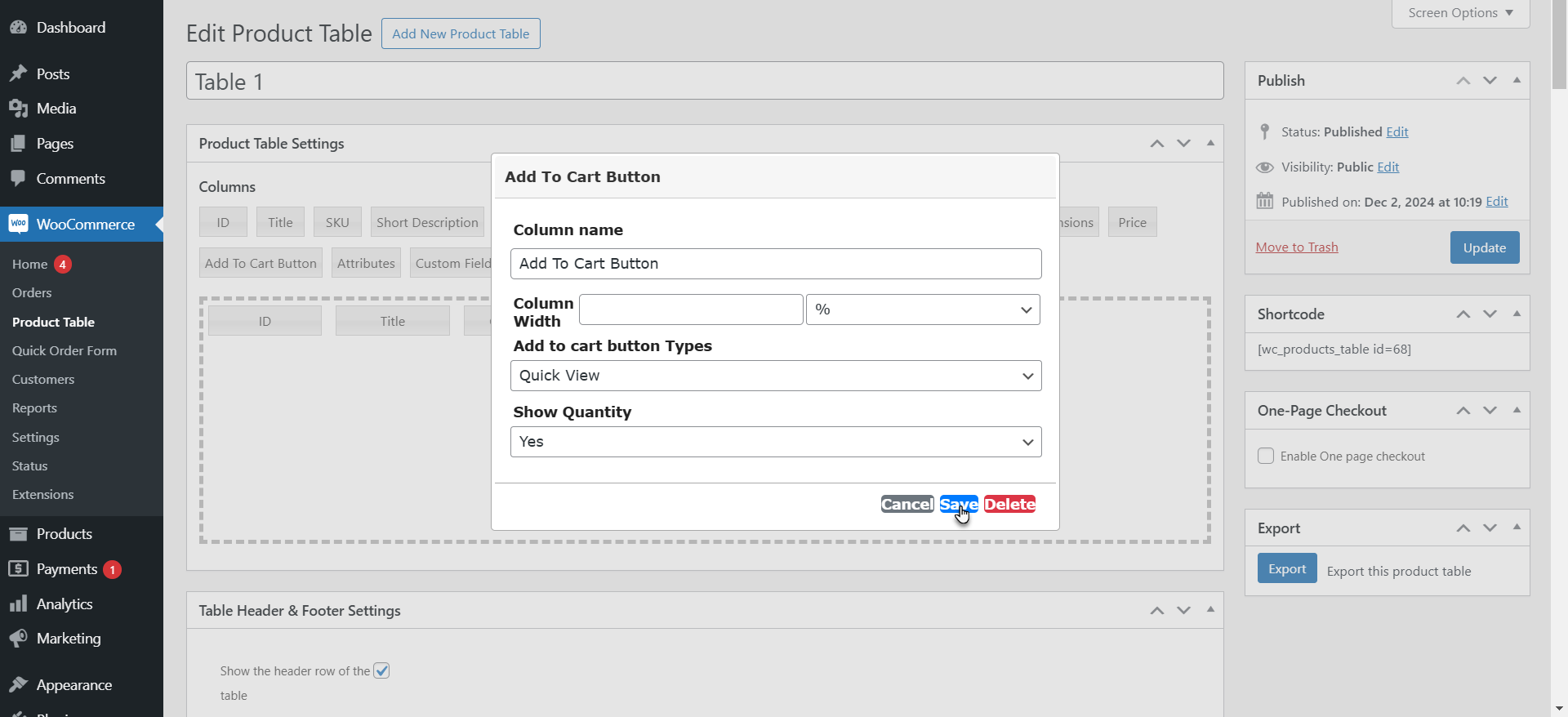This screenshot has height=717, width=1568.
Task: Click the Column name text field
Action: 776,264
